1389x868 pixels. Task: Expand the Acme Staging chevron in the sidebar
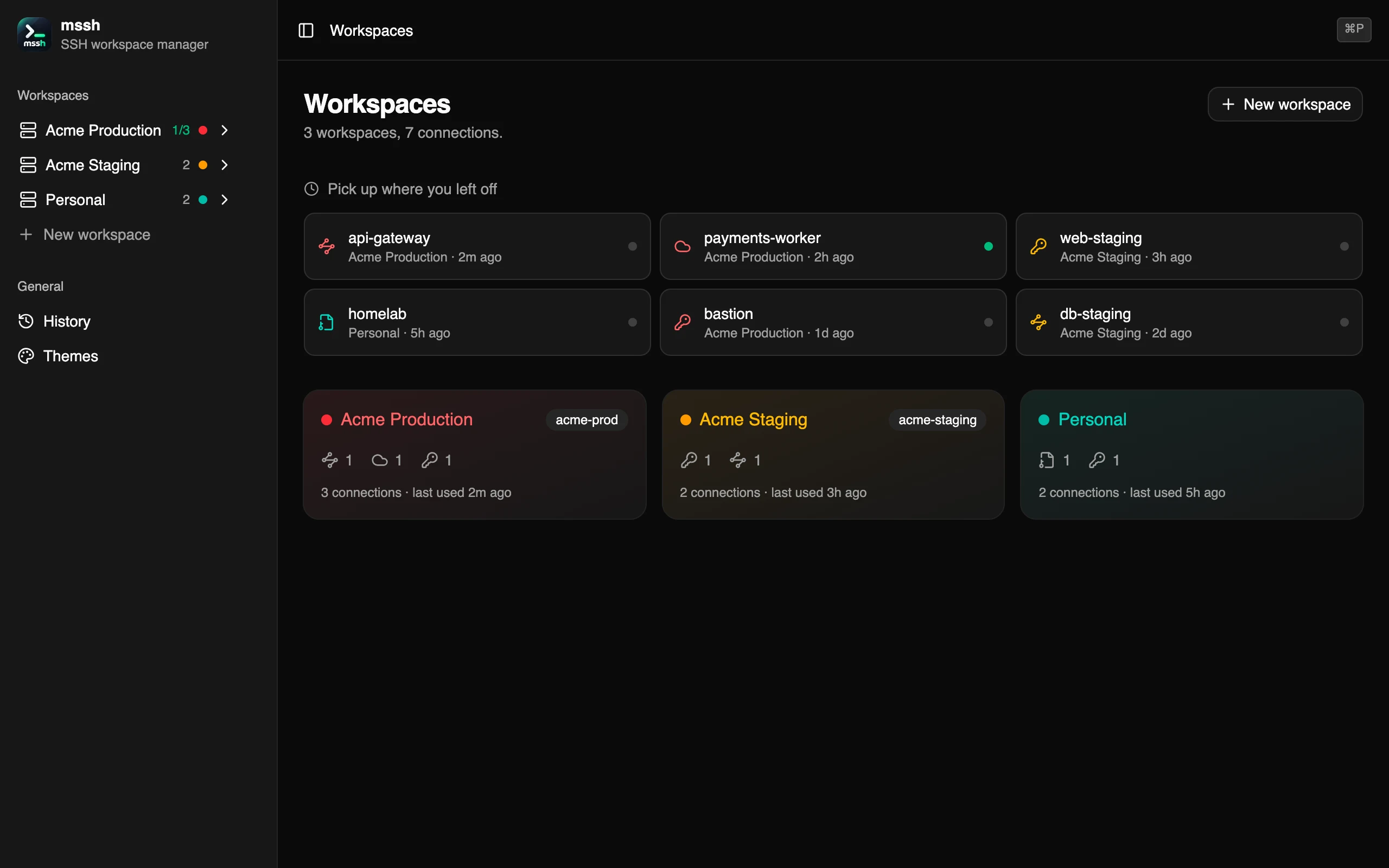[225, 165]
